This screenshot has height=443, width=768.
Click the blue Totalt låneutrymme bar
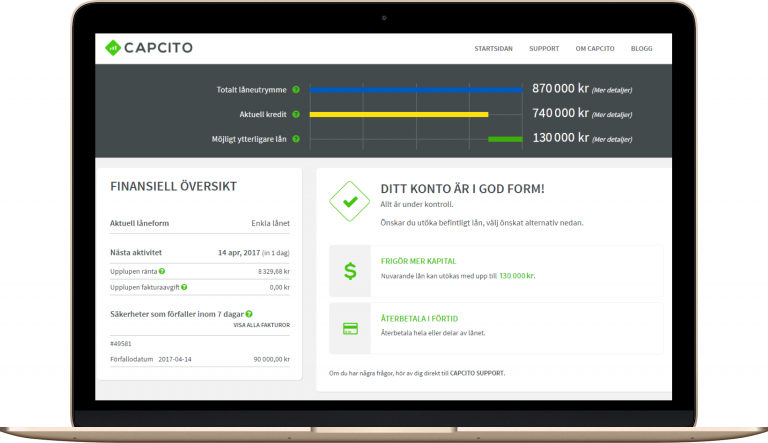416,90
